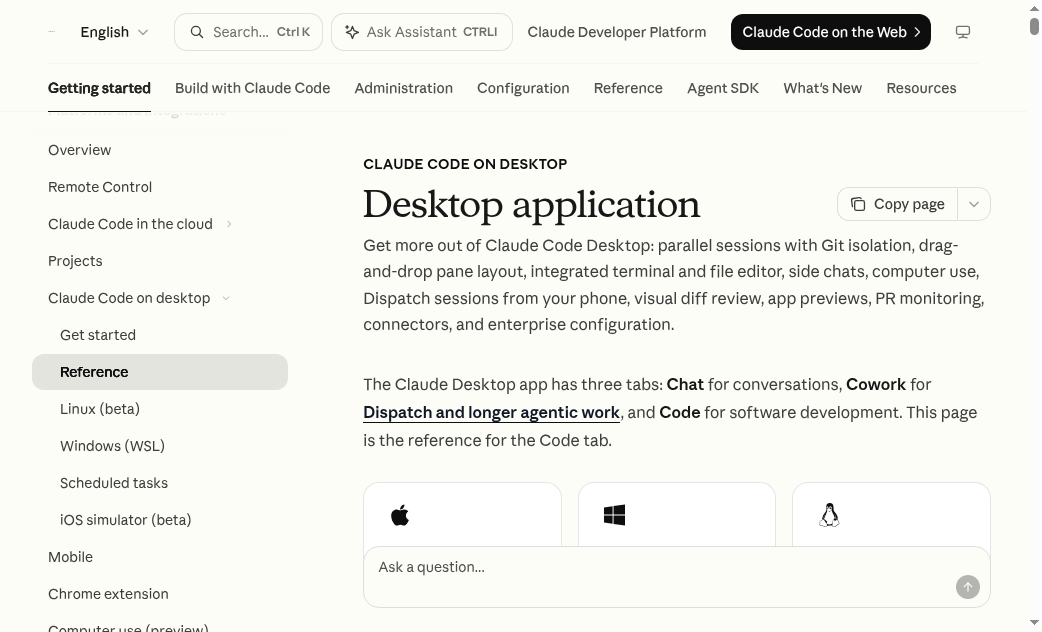Open the Resources tab

(921, 88)
